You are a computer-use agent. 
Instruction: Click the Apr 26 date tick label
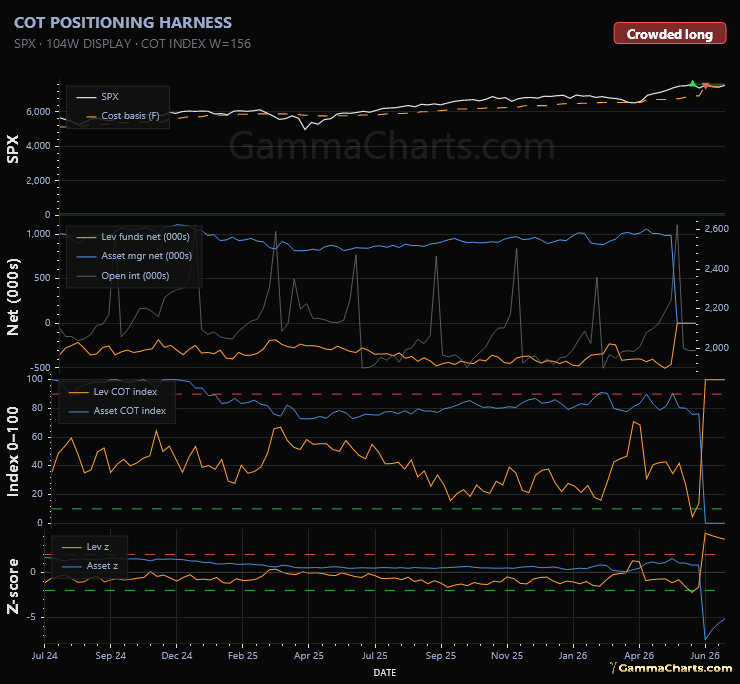(x=639, y=656)
